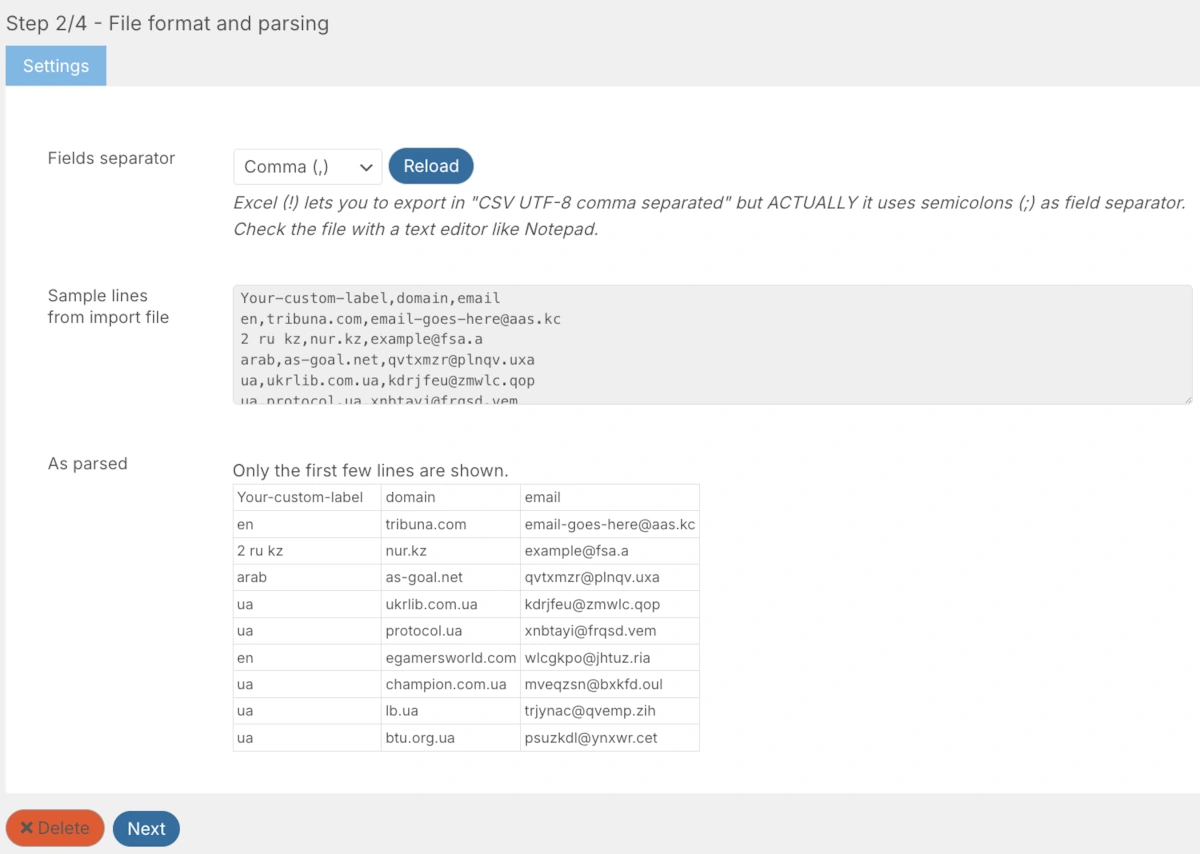Click the Step 2/4 heading

click(x=167, y=23)
